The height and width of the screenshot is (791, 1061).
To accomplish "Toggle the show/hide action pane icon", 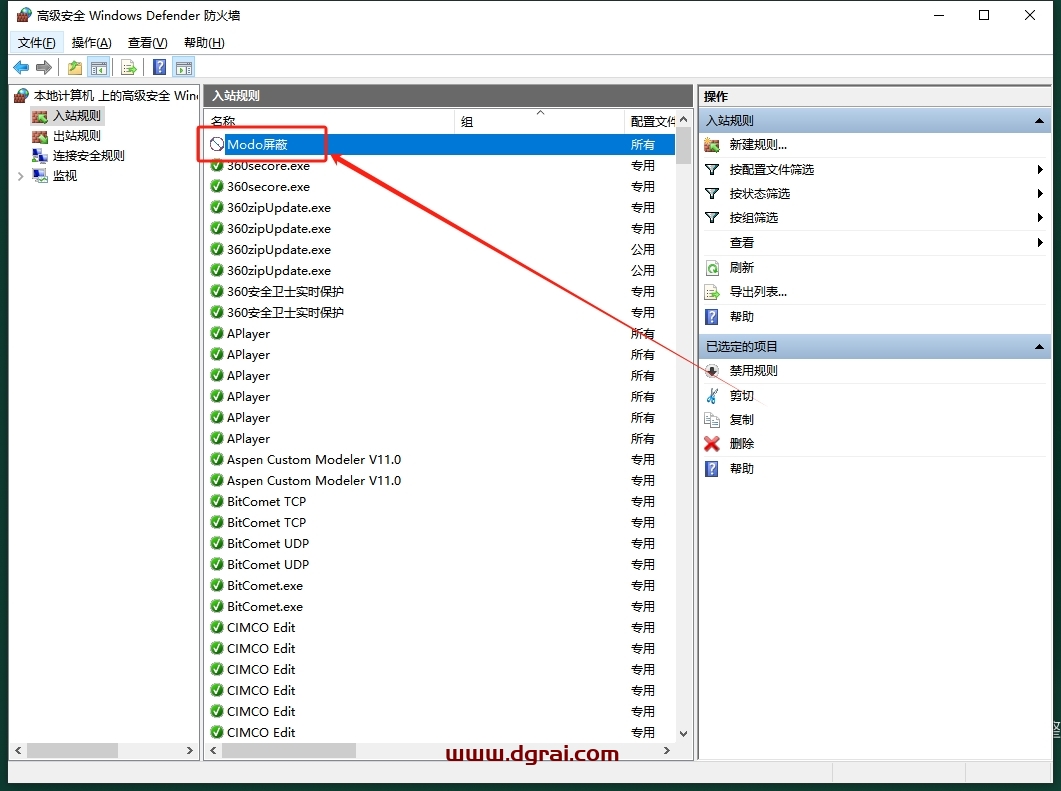I will [183, 67].
